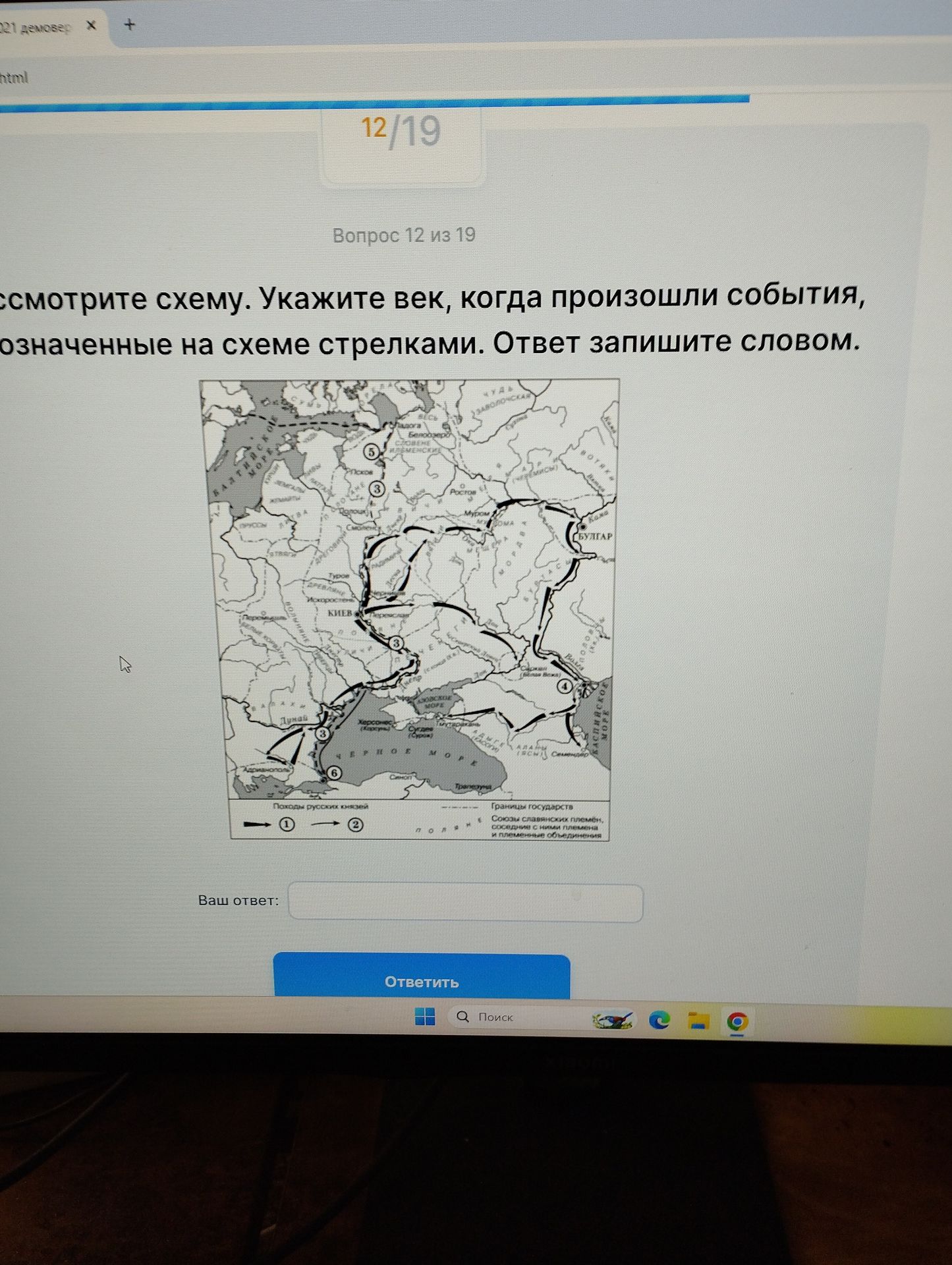Click the КИЕВ label on the map
Screen dimensions: 952x1265
click(341, 613)
